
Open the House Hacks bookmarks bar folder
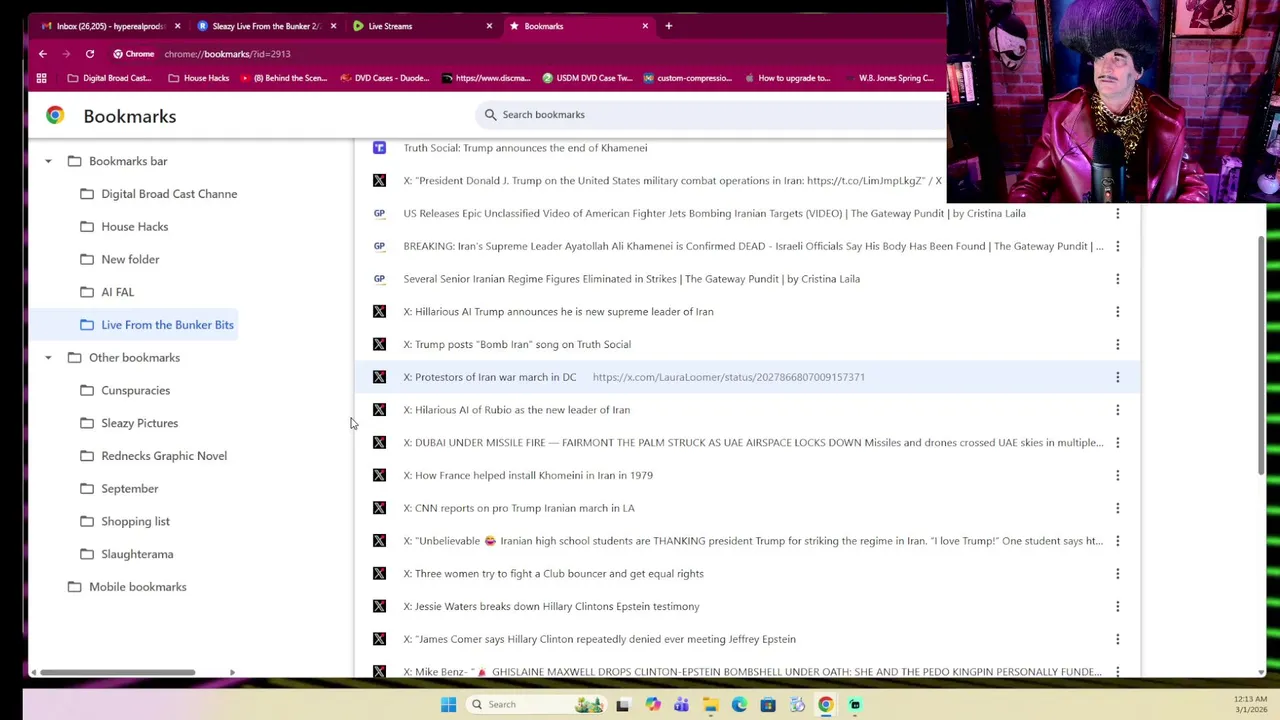pyautogui.click(x=198, y=78)
